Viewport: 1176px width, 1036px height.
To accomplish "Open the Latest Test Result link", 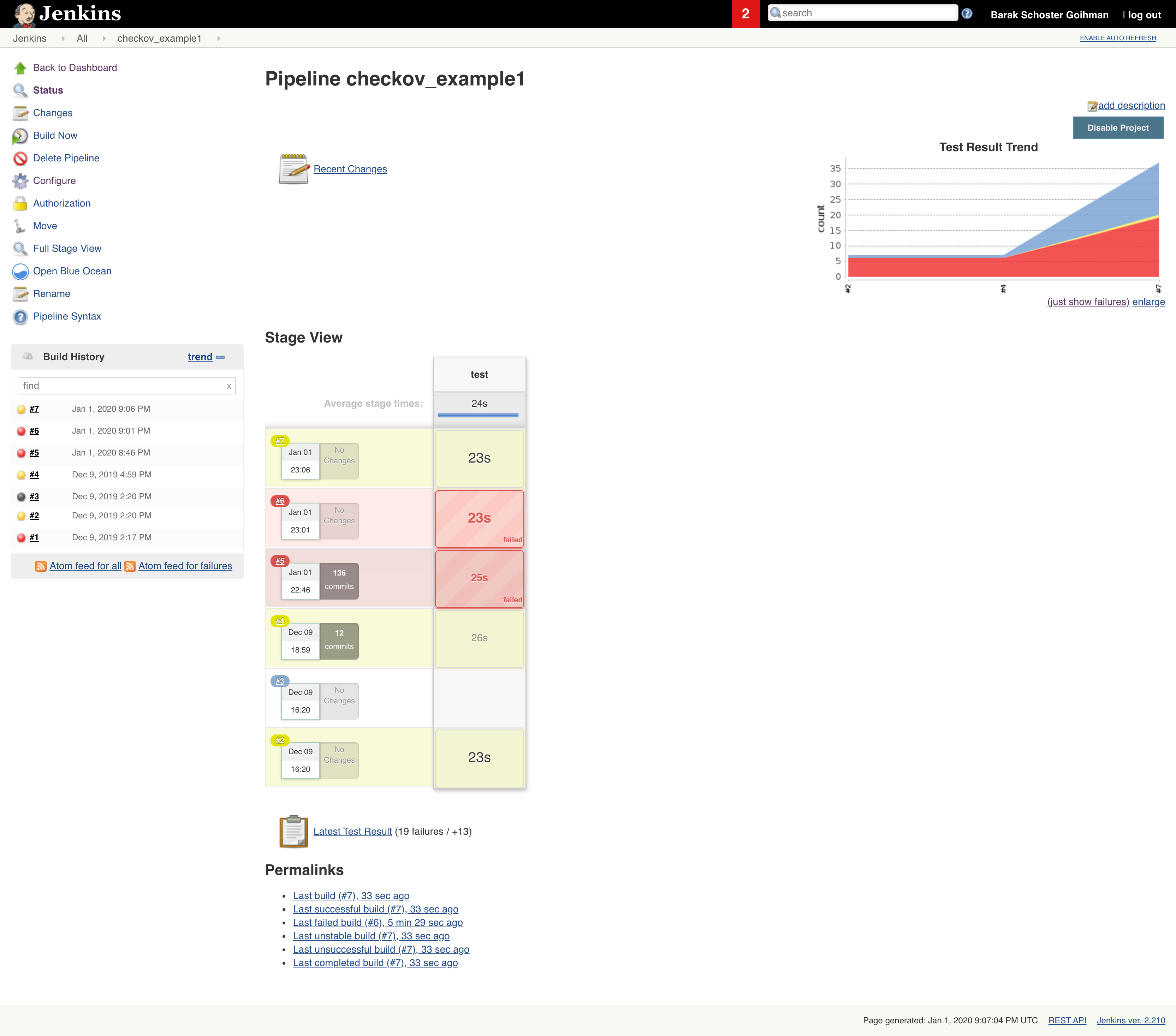I will click(x=352, y=832).
